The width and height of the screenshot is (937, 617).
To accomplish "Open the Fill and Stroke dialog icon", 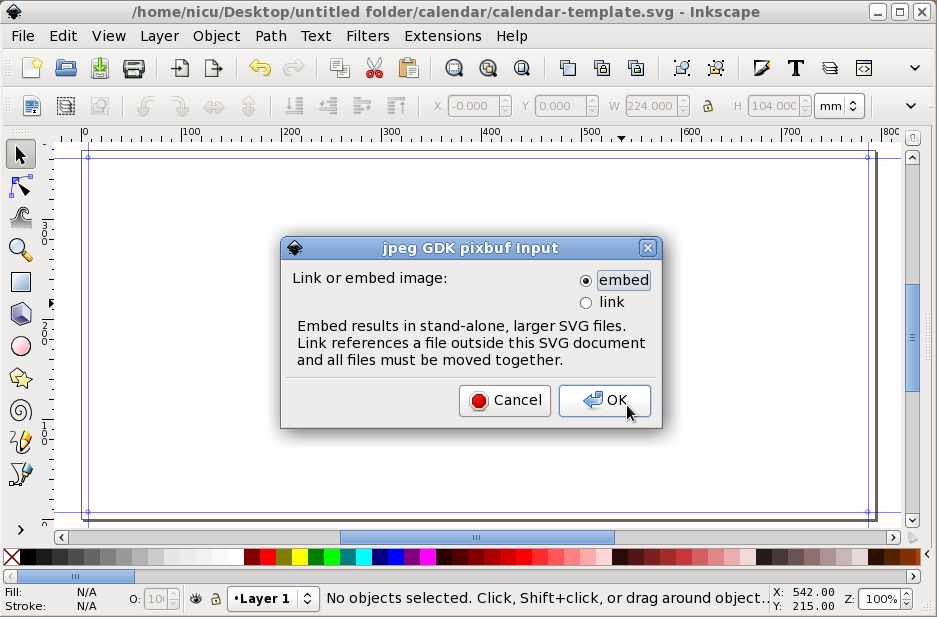I will point(761,68).
